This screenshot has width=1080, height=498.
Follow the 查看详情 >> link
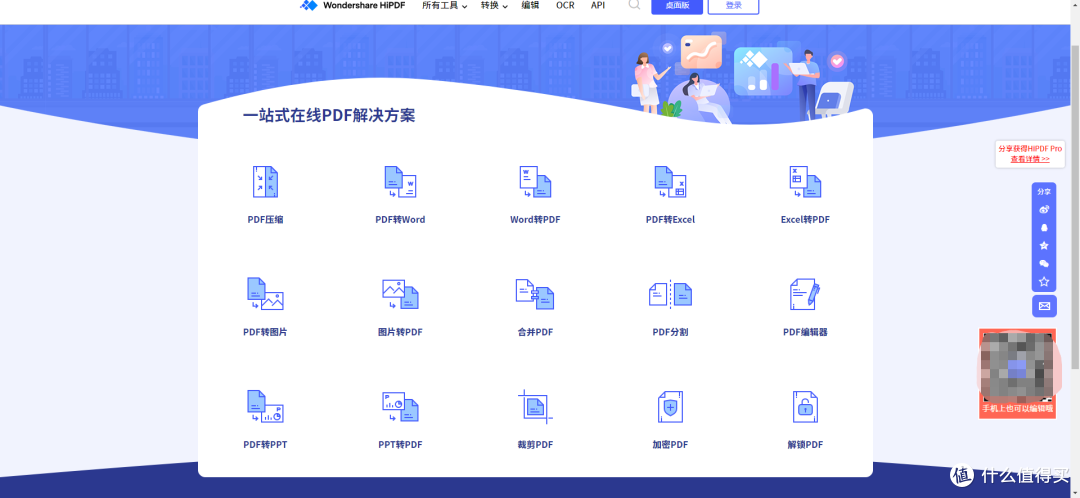tap(1030, 159)
